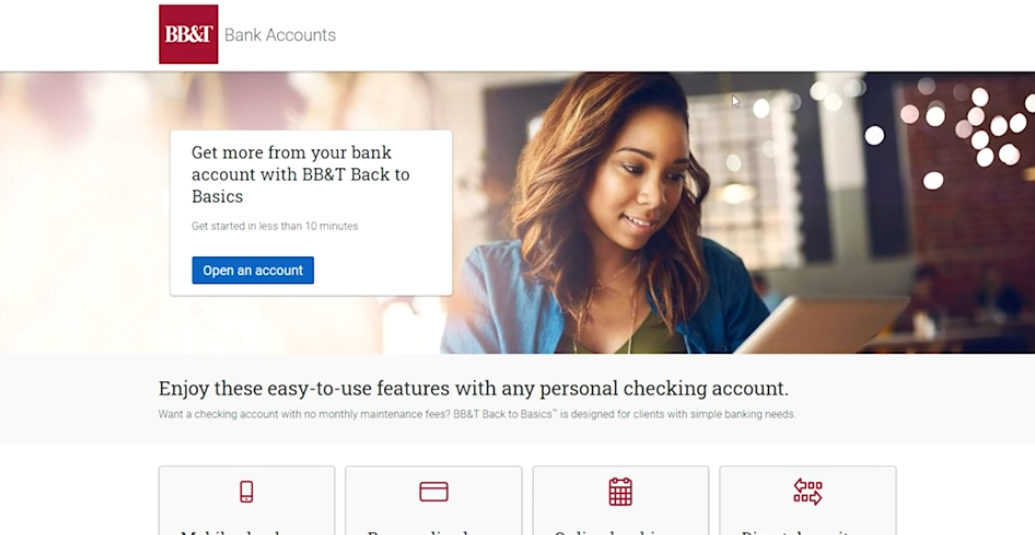
Task: Open the fourth feature card with arrows icon
Action: pyautogui.click(x=807, y=501)
